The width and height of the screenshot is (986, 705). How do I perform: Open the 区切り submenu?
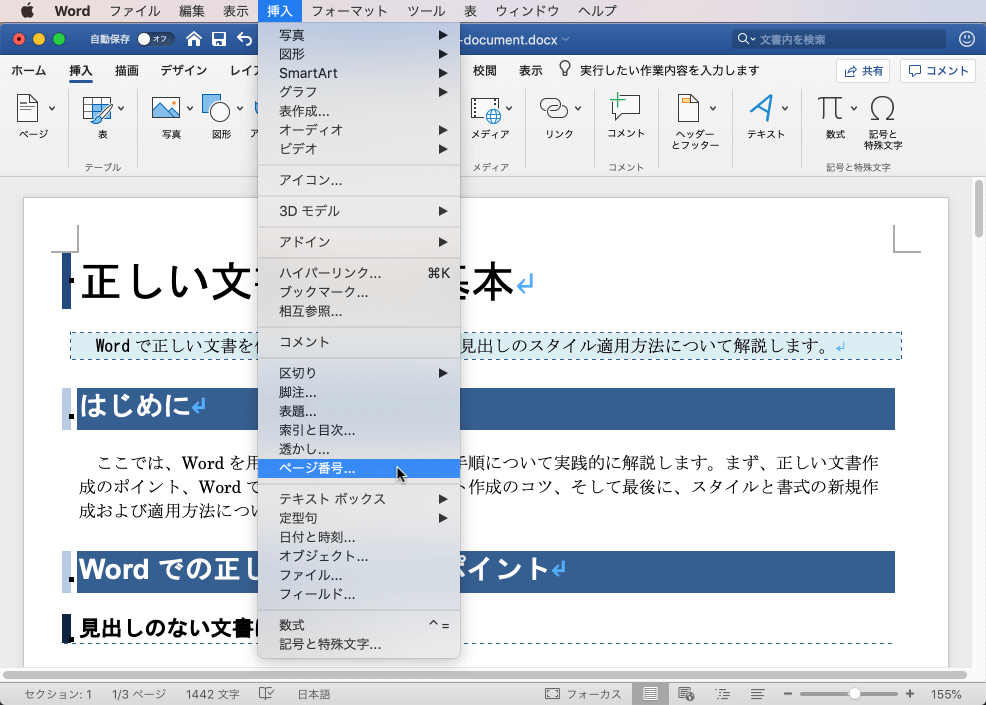pyautogui.click(x=359, y=373)
